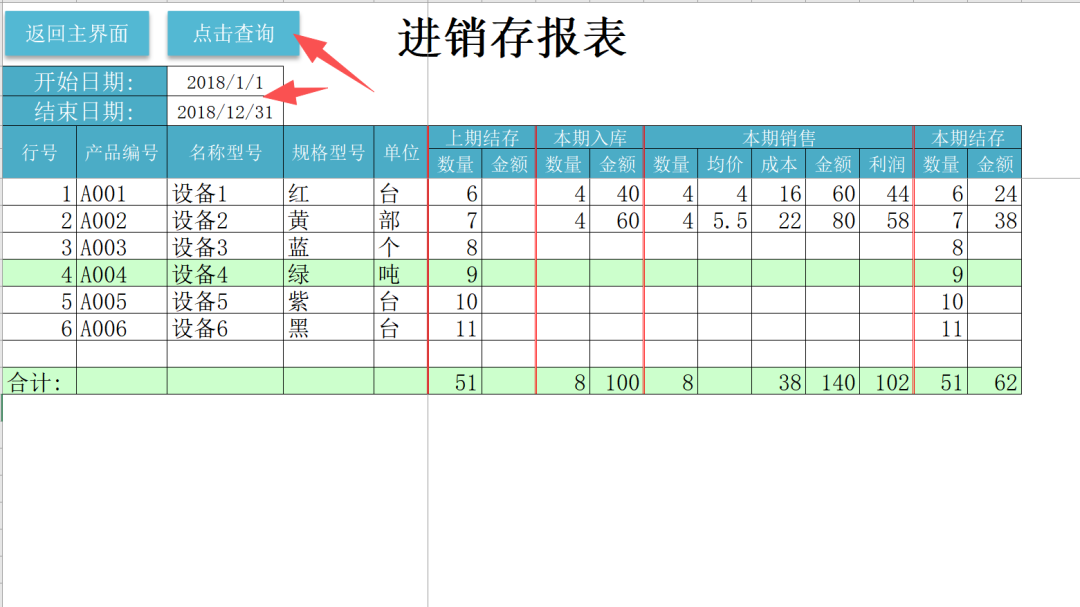Click the 规格型号 column header
The image size is (1080, 607).
[x=328, y=152]
